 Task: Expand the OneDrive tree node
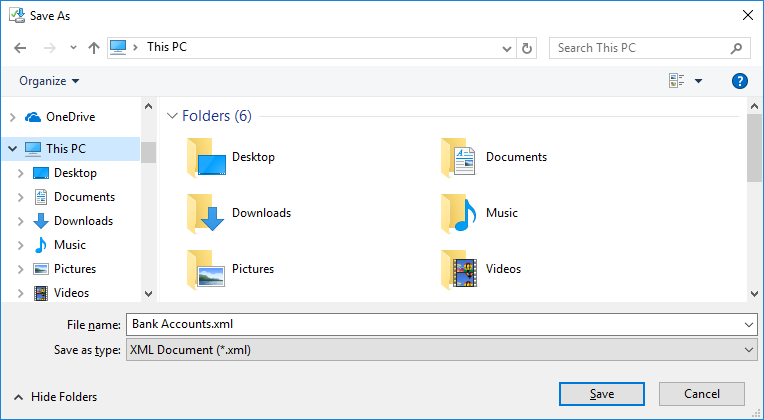pyautogui.click(x=12, y=117)
